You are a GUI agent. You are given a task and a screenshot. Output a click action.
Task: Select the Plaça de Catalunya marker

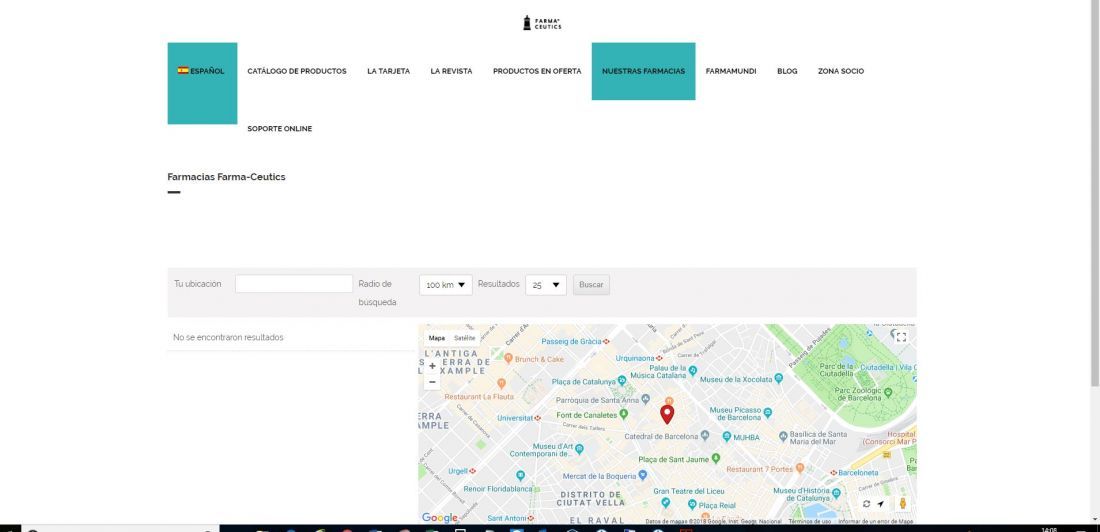622,381
